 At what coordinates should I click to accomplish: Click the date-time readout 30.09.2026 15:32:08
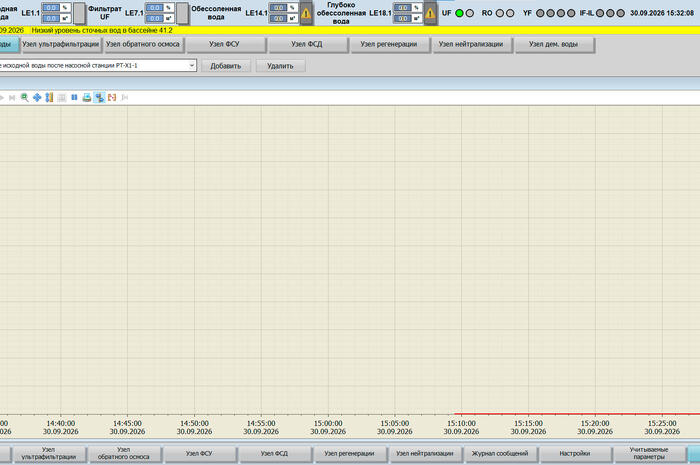[x=662, y=13]
